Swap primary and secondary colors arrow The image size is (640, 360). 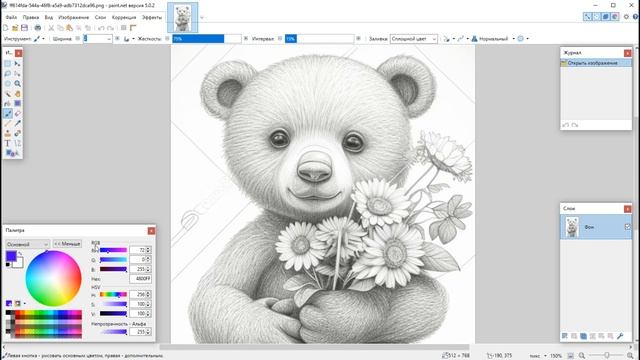(x=20, y=253)
